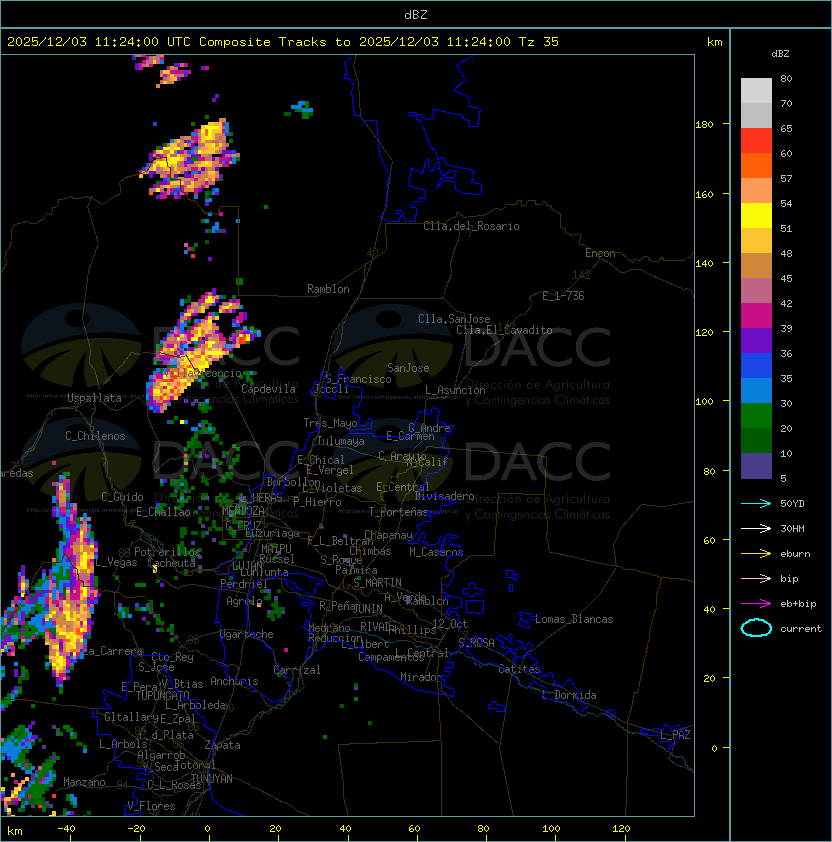Pick the purple 36-39 dBZ band

point(756,340)
